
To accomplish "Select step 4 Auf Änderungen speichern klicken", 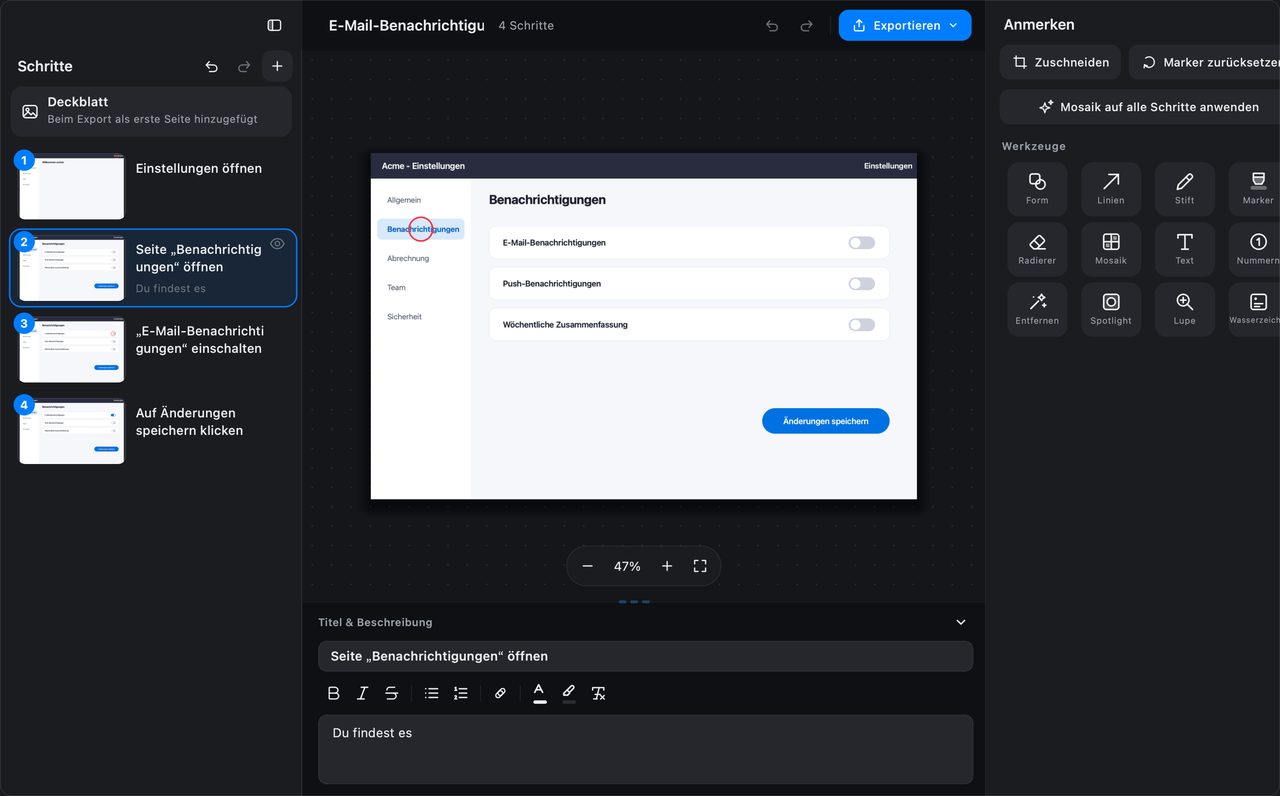I will (x=153, y=430).
